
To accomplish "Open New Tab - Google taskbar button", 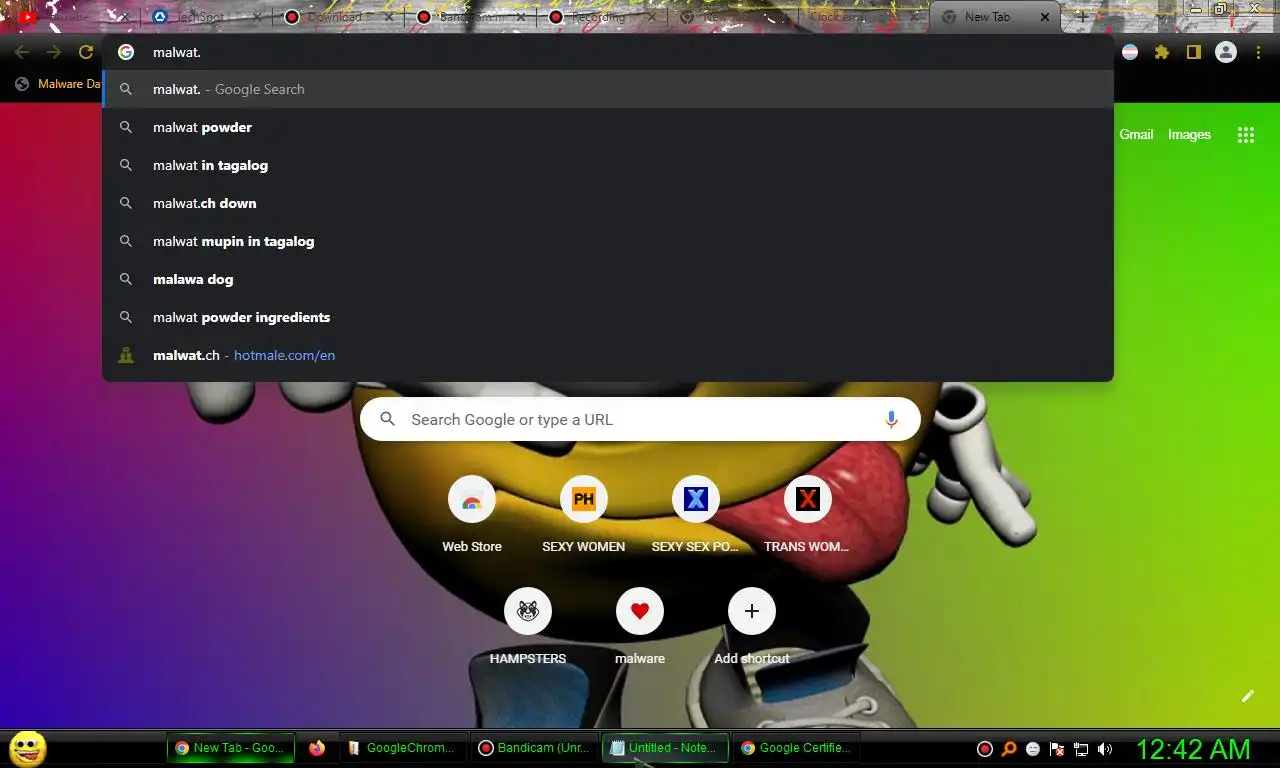I will (x=231, y=748).
